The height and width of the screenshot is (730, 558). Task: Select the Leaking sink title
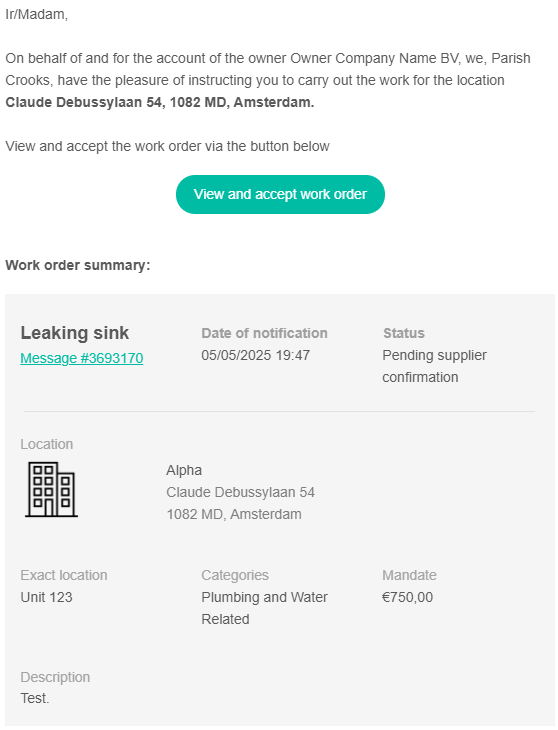(x=74, y=333)
